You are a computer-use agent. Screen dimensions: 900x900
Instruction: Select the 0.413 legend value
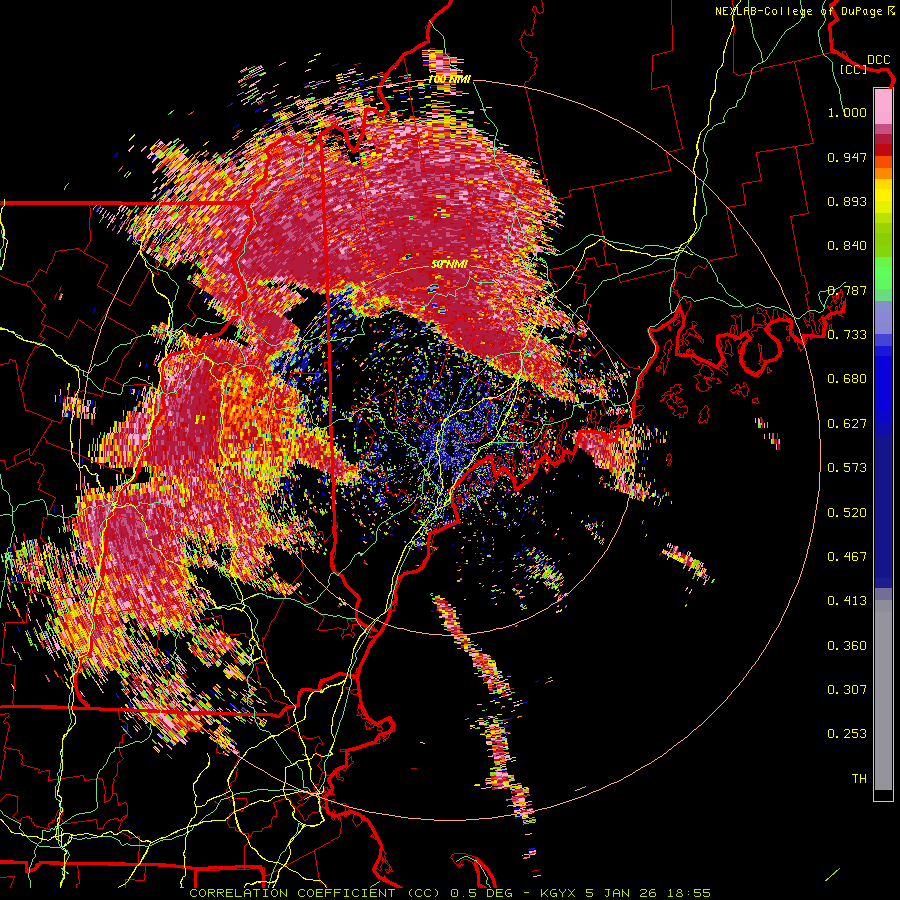(x=847, y=601)
